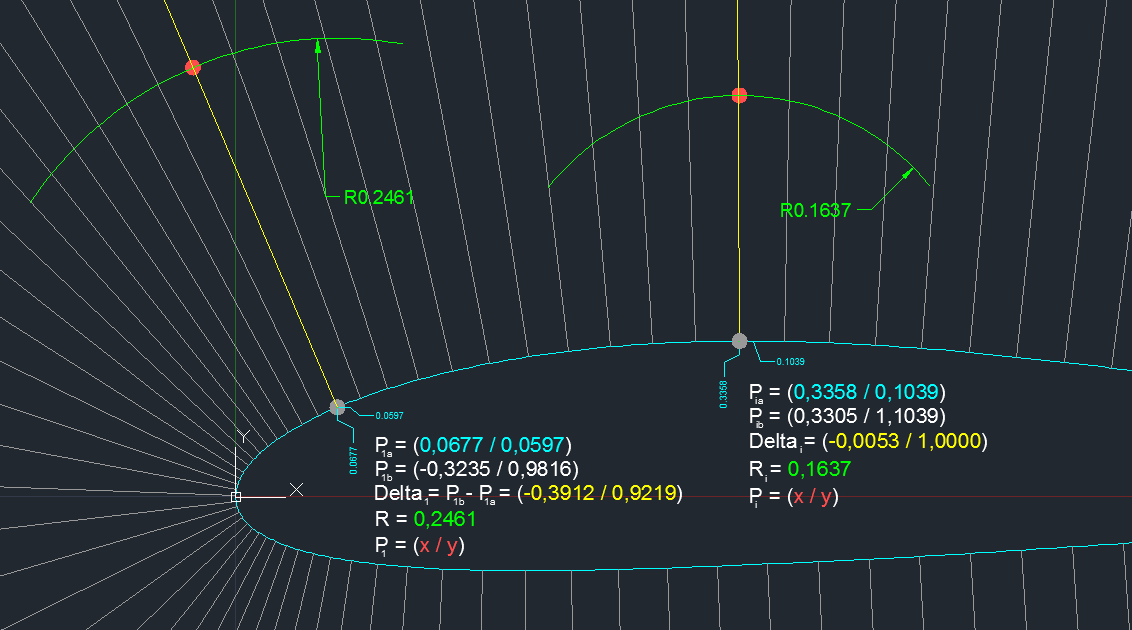Select the Deltai text with (-0,0053 / 1,0000)
The image size is (1132, 630).
tap(868, 442)
